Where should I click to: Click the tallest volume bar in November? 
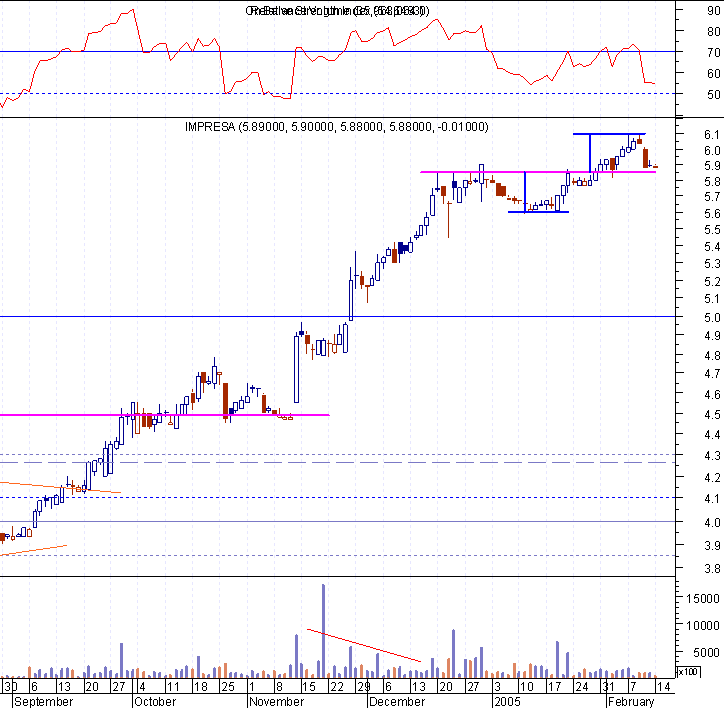[x=323, y=631]
